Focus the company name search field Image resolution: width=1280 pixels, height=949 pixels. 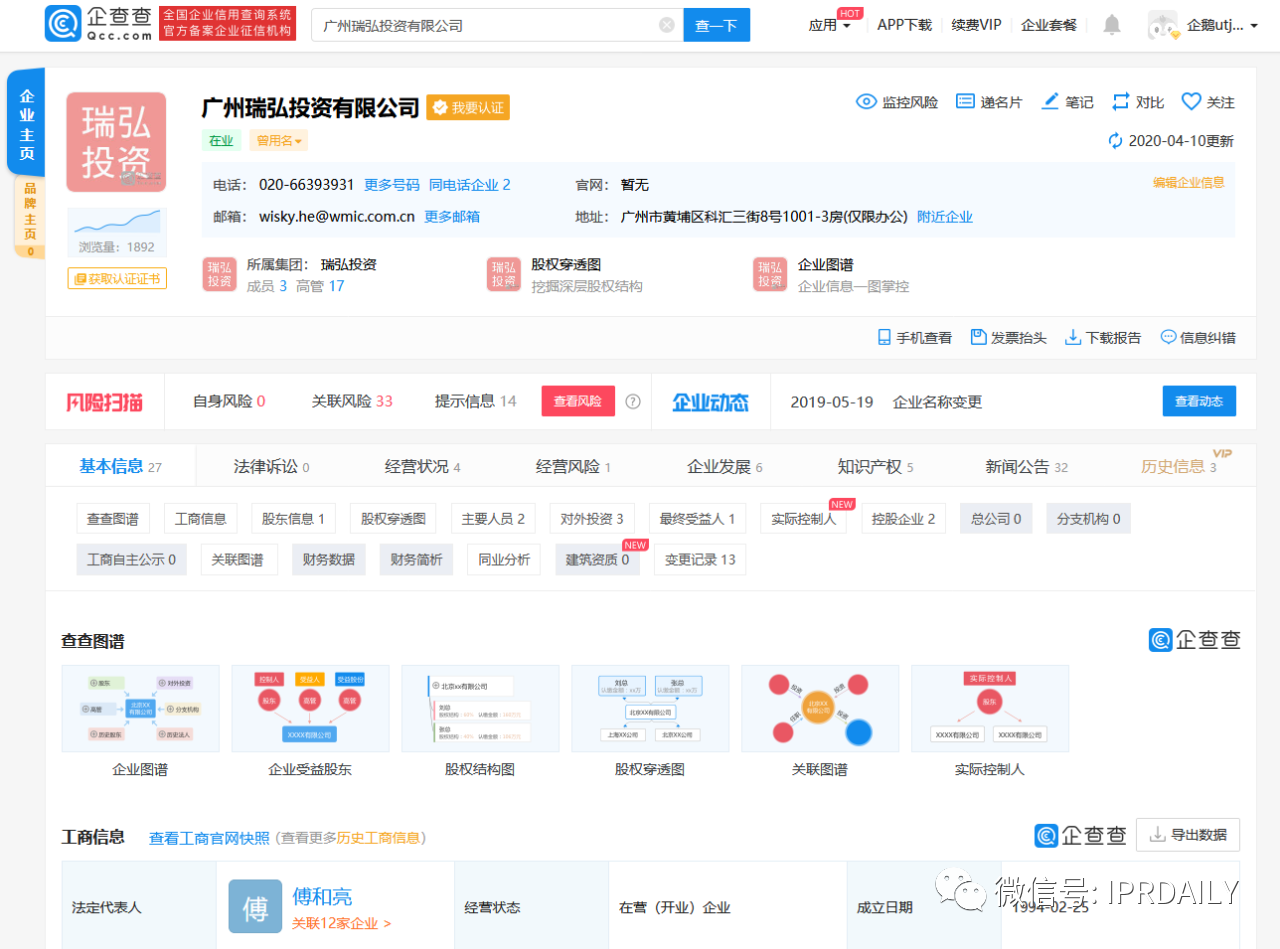[497, 25]
